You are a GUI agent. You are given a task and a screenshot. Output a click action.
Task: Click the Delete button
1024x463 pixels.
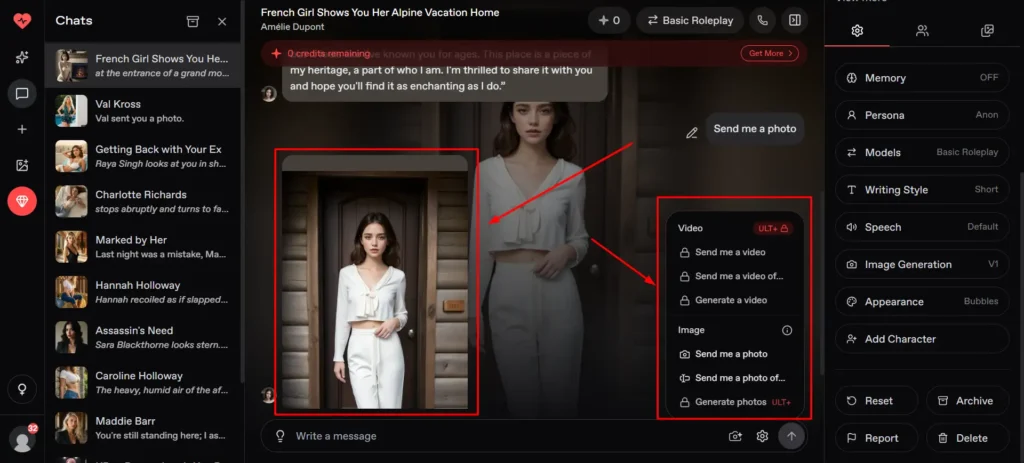coord(968,438)
